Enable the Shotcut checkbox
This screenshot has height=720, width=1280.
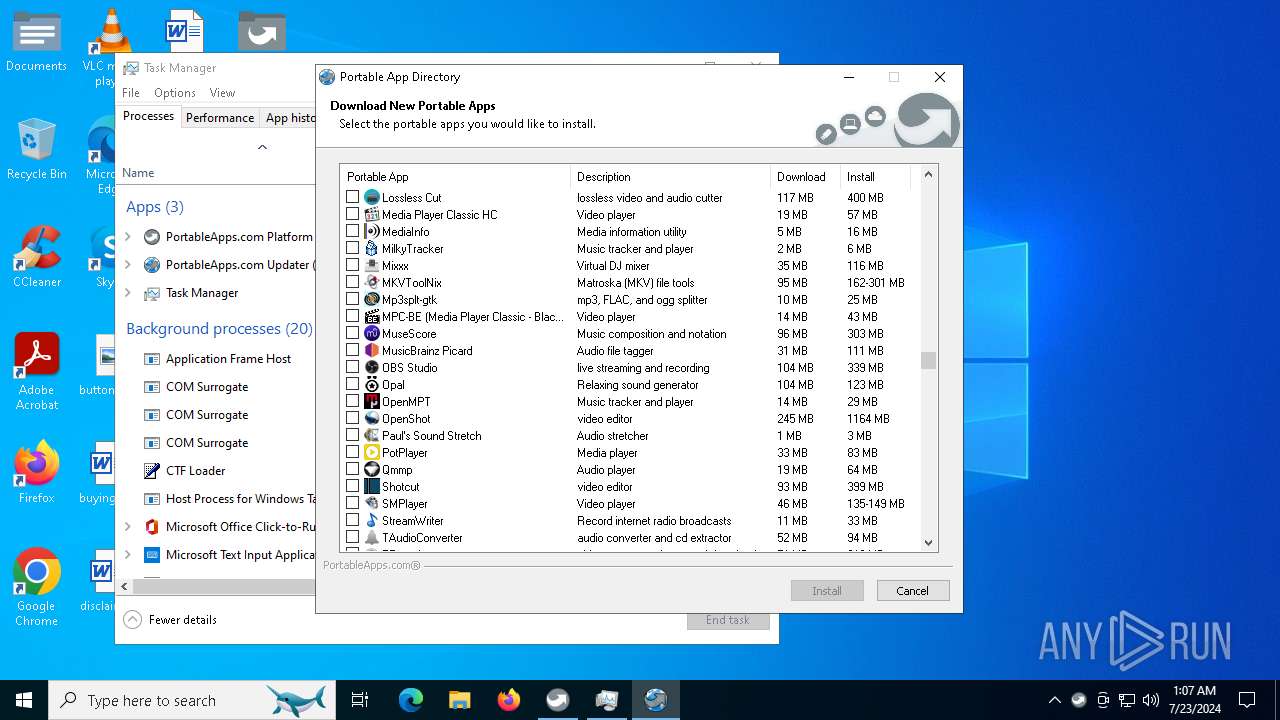pyautogui.click(x=352, y=486)
